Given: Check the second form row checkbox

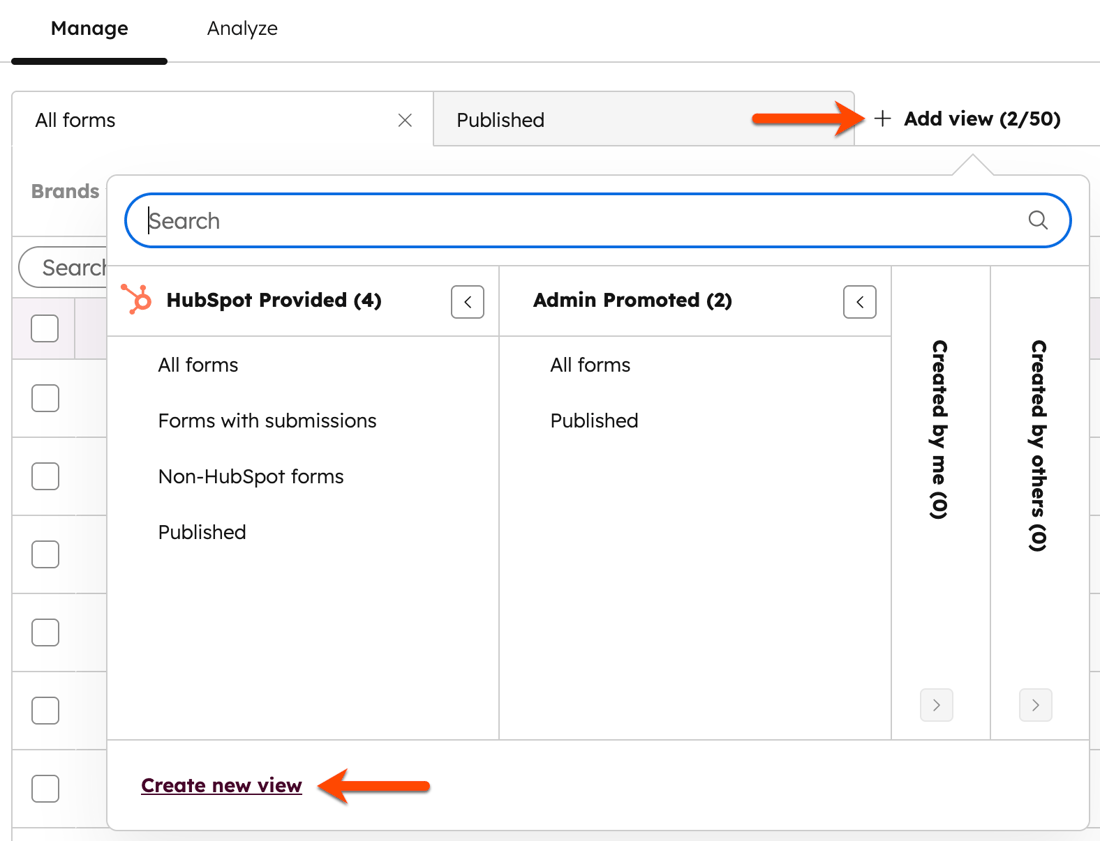Looking at the screenshot, I should 44,476.
